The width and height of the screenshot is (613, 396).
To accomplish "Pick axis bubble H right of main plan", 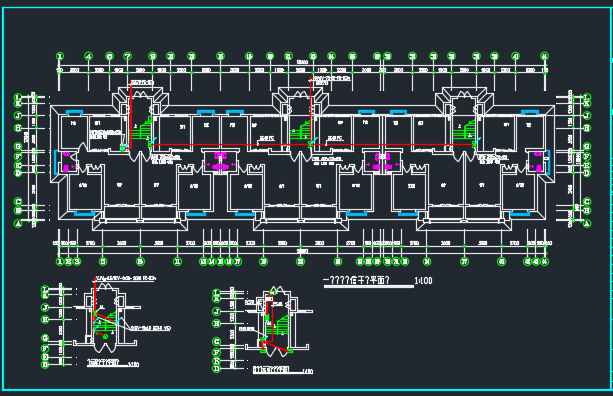I will click(586, 128).
